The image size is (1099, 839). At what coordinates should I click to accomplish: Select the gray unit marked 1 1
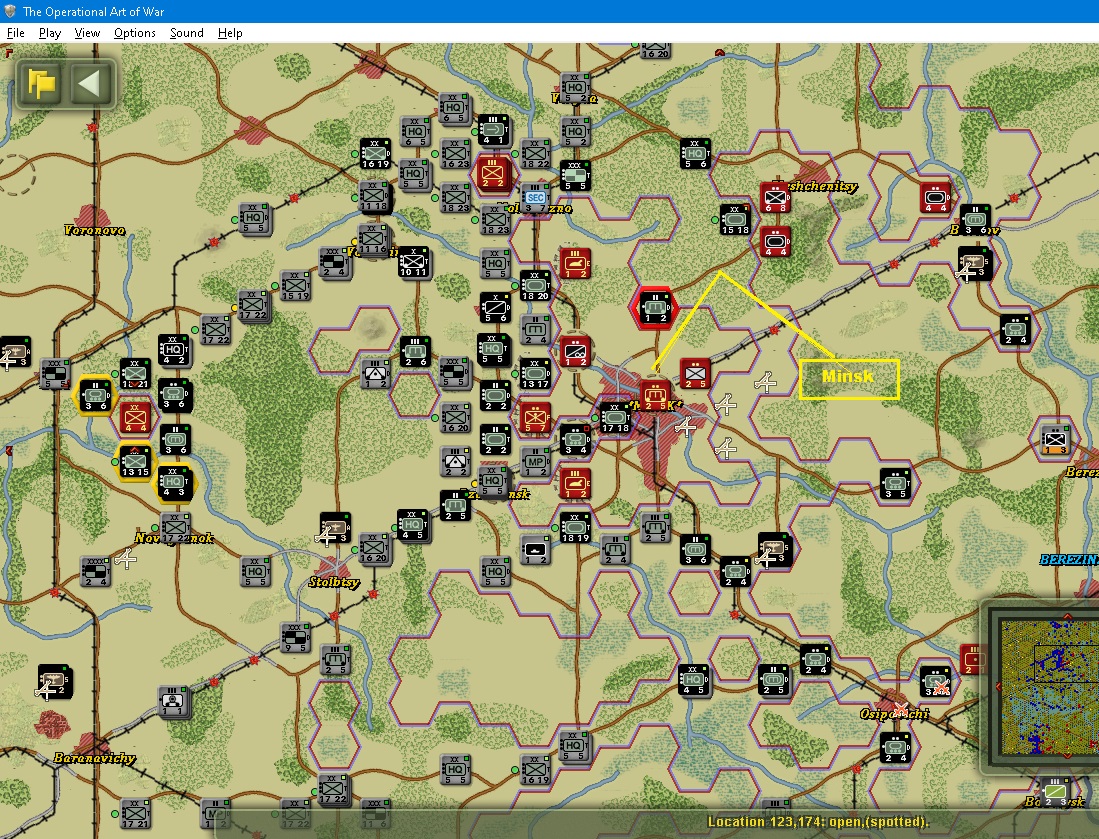[172, 701]
